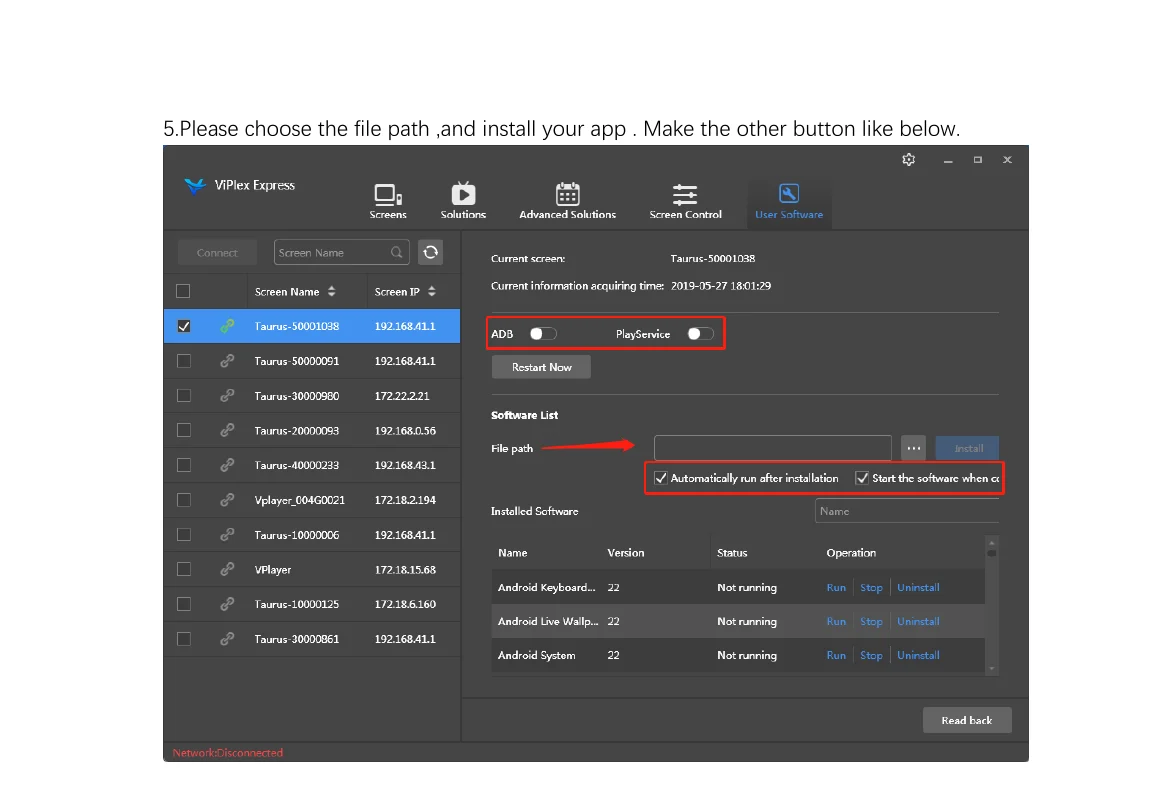Click the File path input field
This screenshot has width=1154, height=807.
773,448
